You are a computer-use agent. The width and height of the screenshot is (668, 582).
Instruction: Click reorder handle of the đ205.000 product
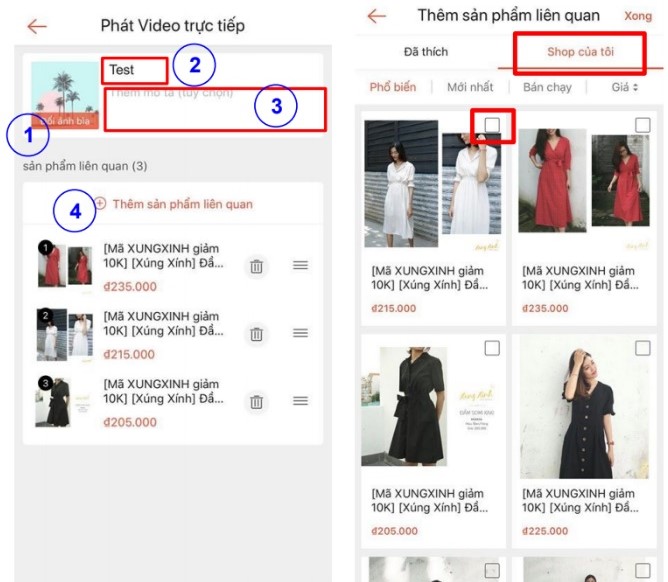[x=300, y=401]
